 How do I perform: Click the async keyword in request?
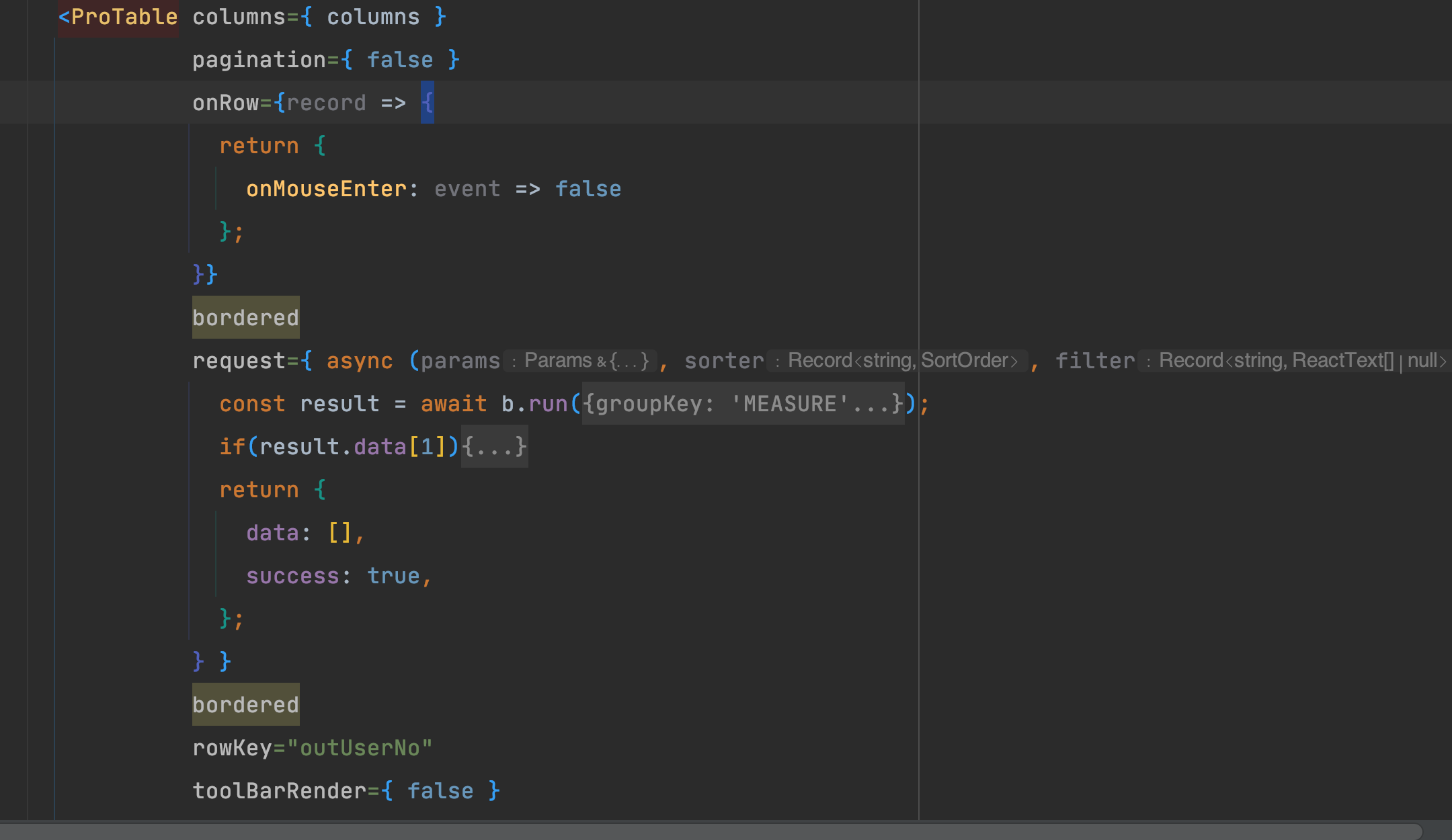coord(359,361)
